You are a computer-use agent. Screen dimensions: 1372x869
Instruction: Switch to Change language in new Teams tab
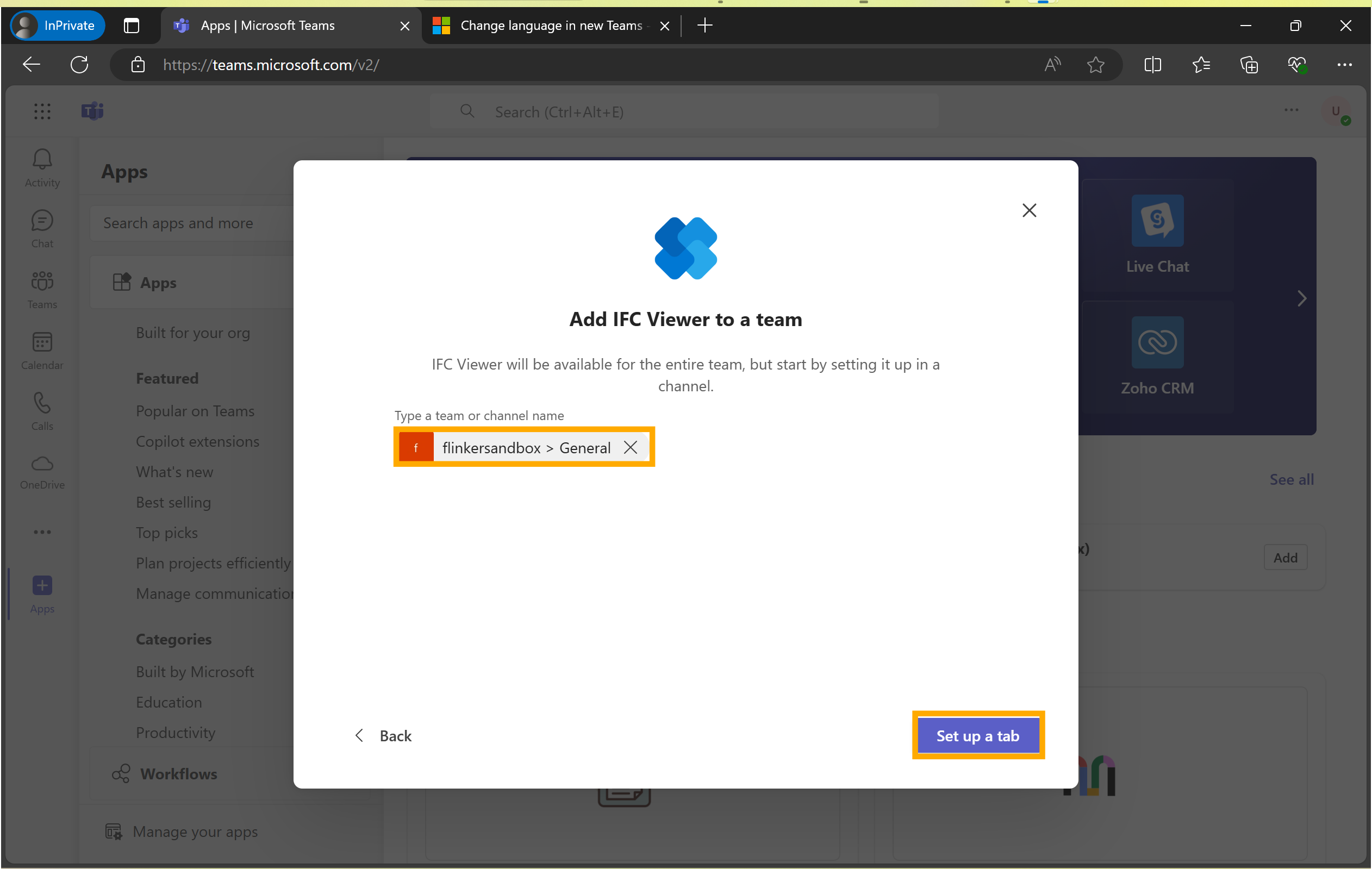point(541,26)
